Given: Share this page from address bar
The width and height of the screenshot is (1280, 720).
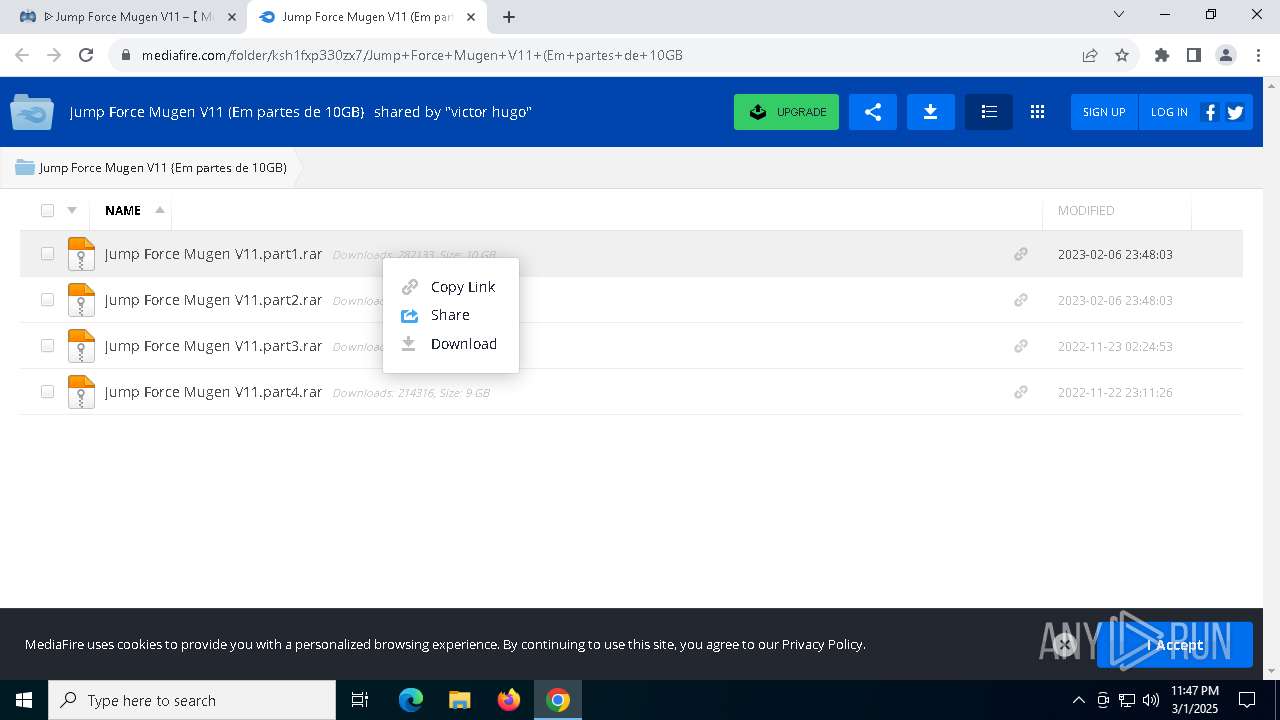Looking at the screenshot, I should point(1090,55).
